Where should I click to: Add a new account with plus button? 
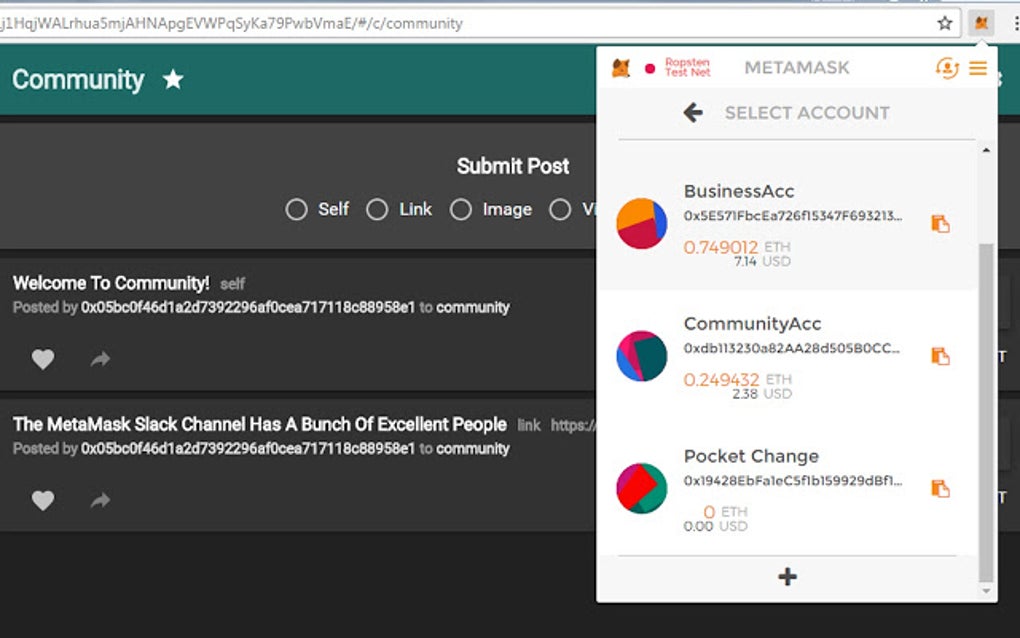[787, 576]
